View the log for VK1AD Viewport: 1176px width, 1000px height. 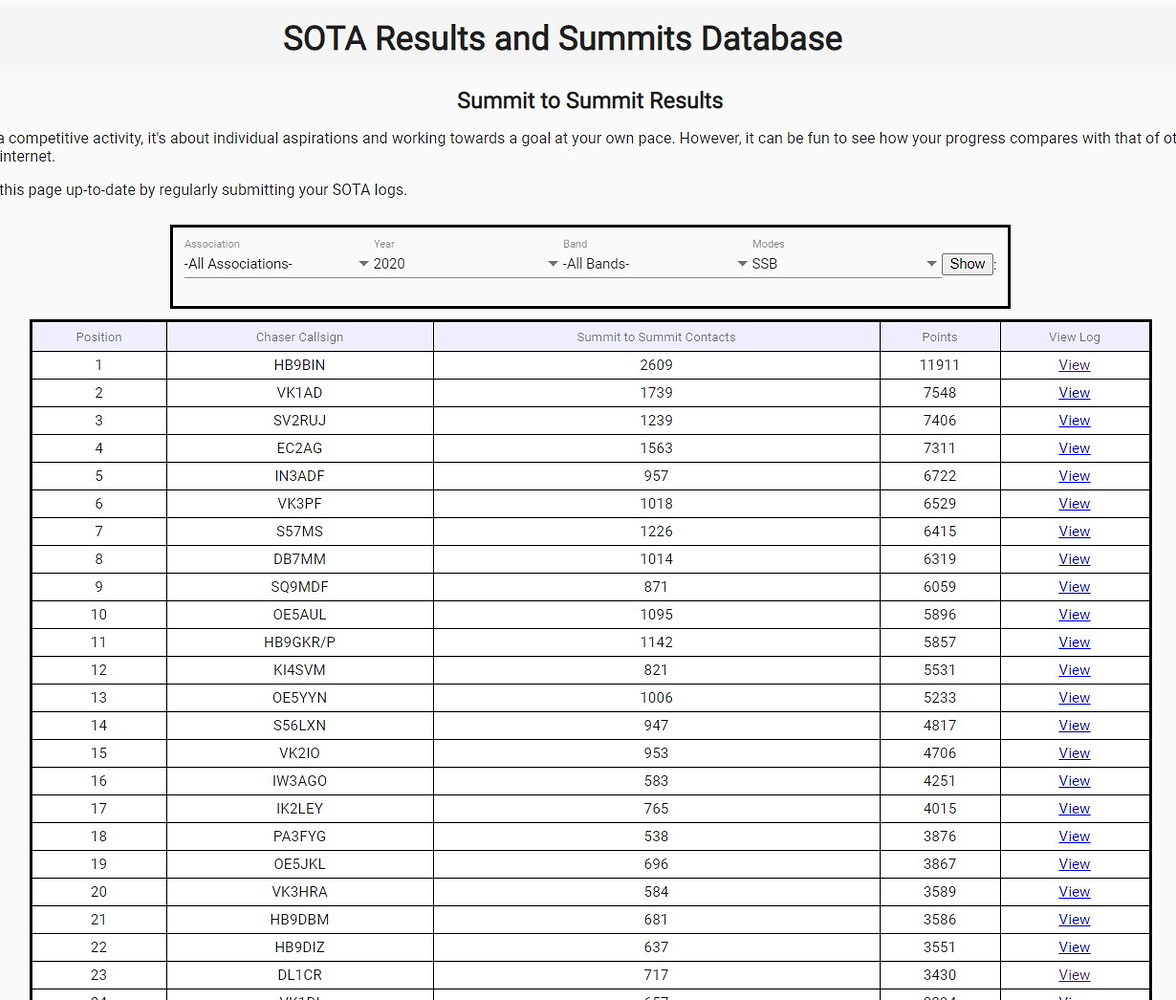click(1074, 393)
